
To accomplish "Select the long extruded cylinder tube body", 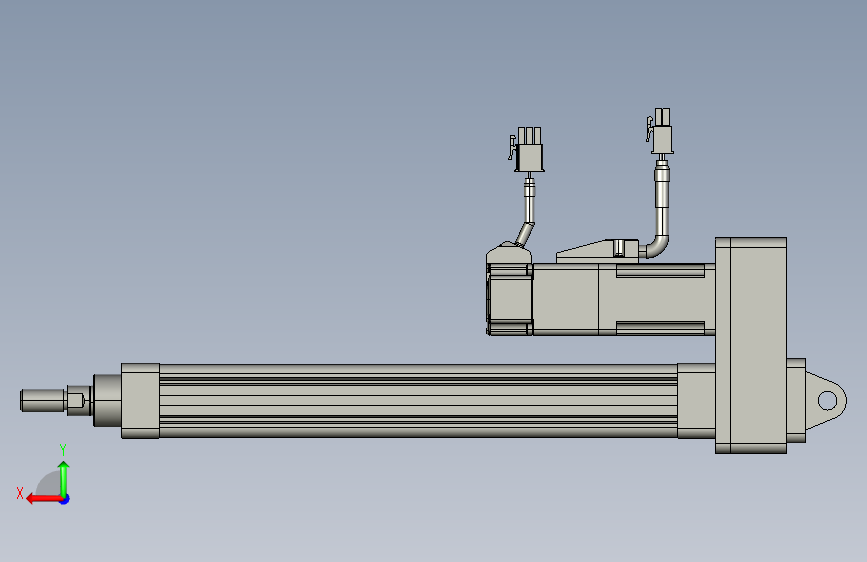I will 418,401.
